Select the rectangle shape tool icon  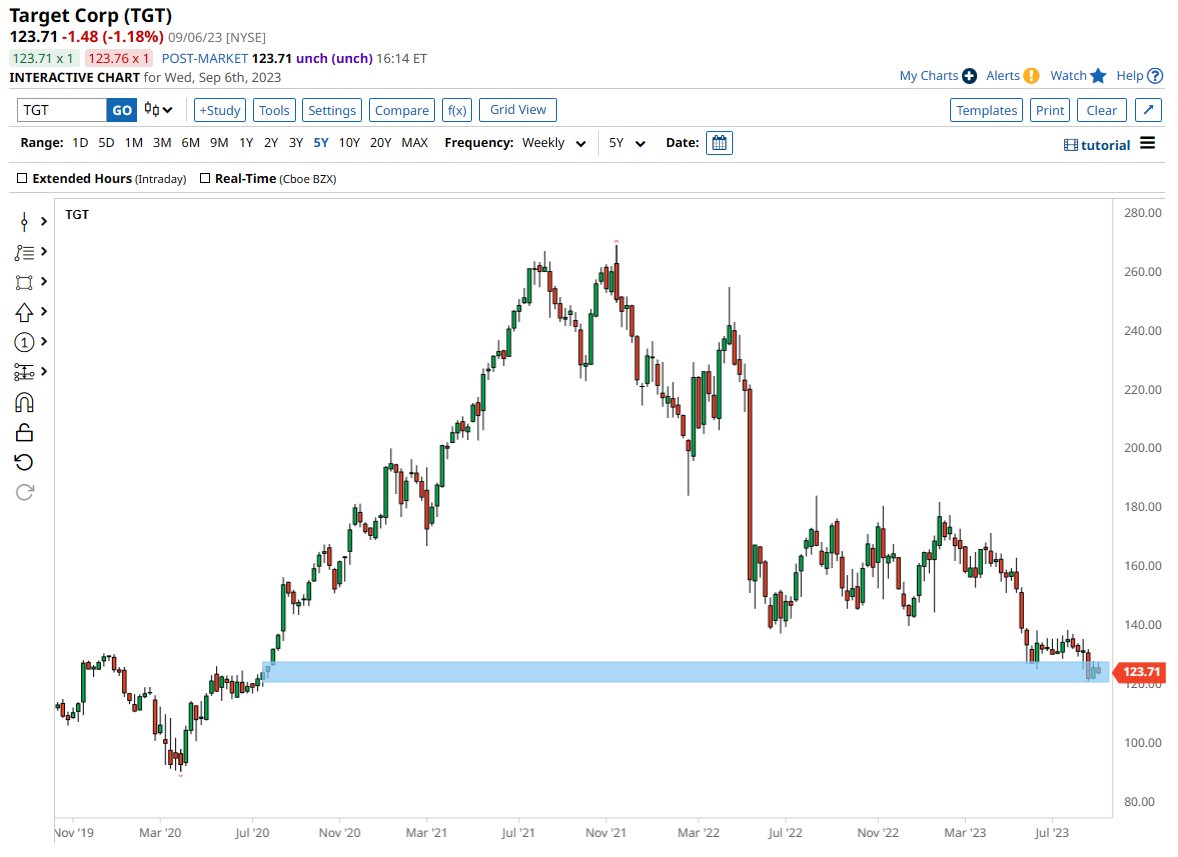24,282
